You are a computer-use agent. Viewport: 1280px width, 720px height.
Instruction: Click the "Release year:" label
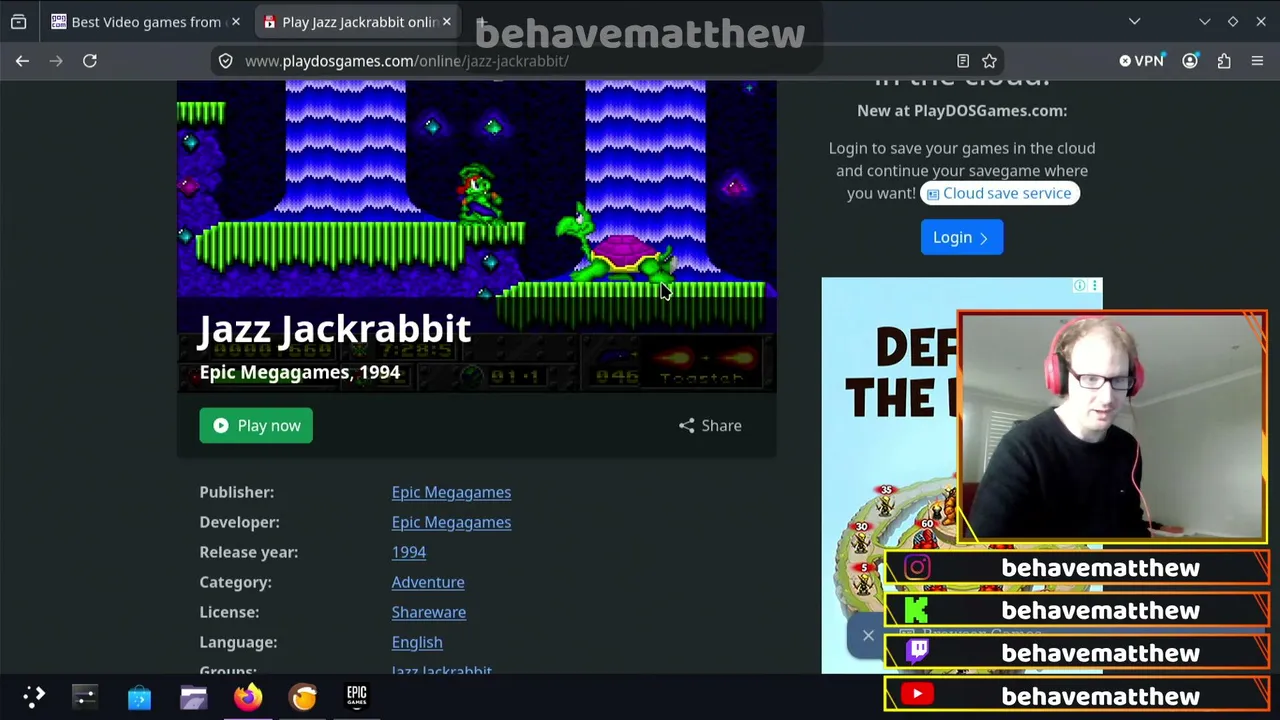[x=248, y=552]
